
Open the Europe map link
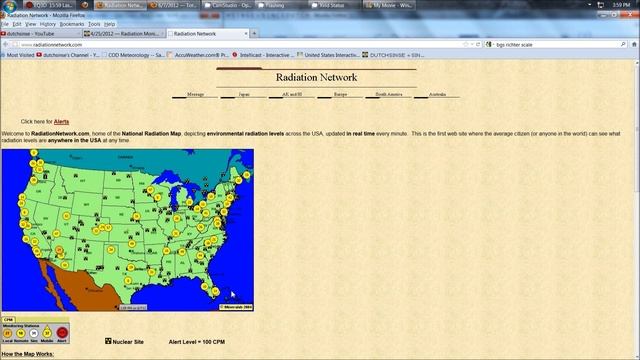coord(340,94)
